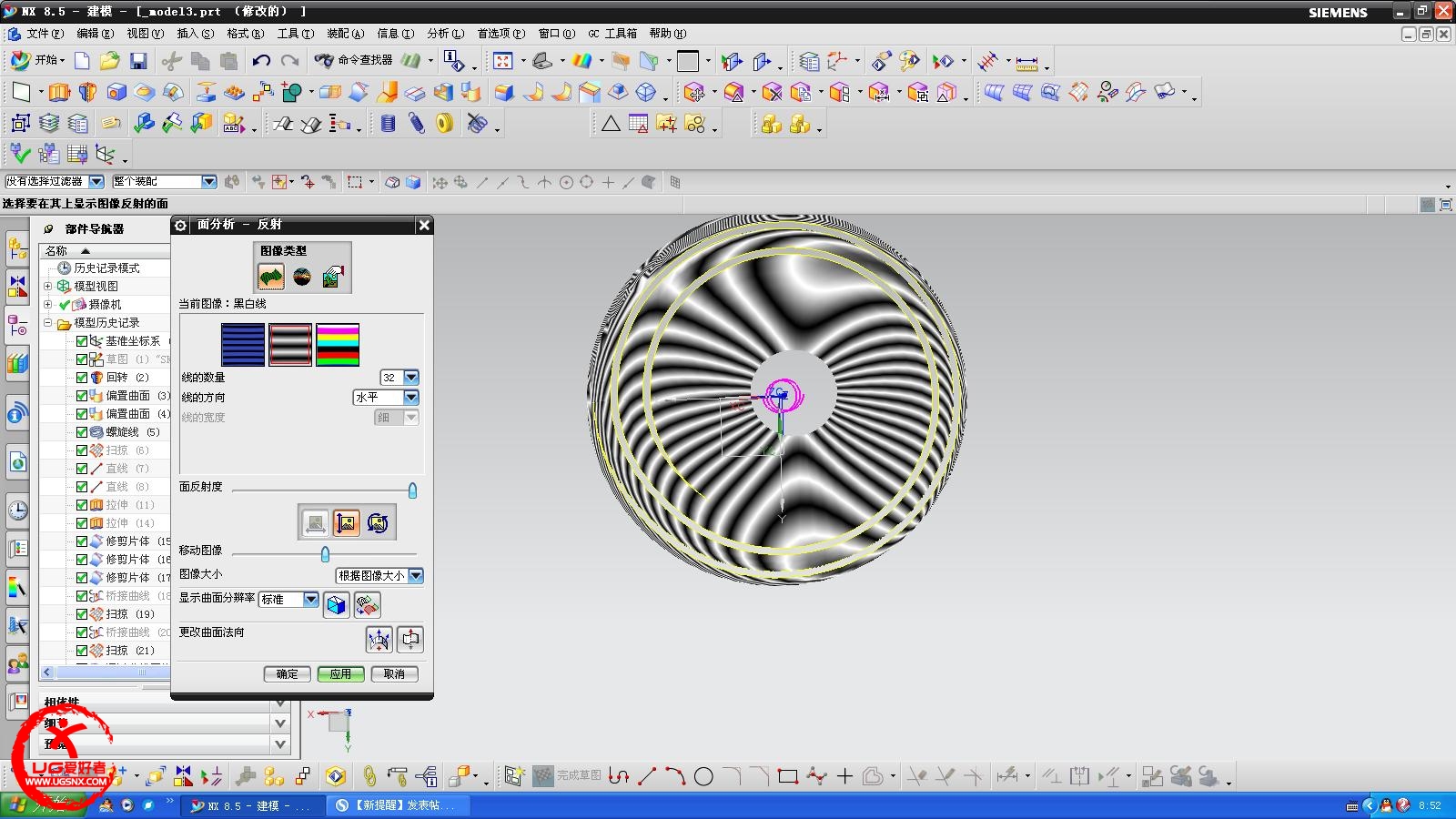Toggle the 螺旋线 (5) checkbox
1456x819 pixels.
(82, 431)
